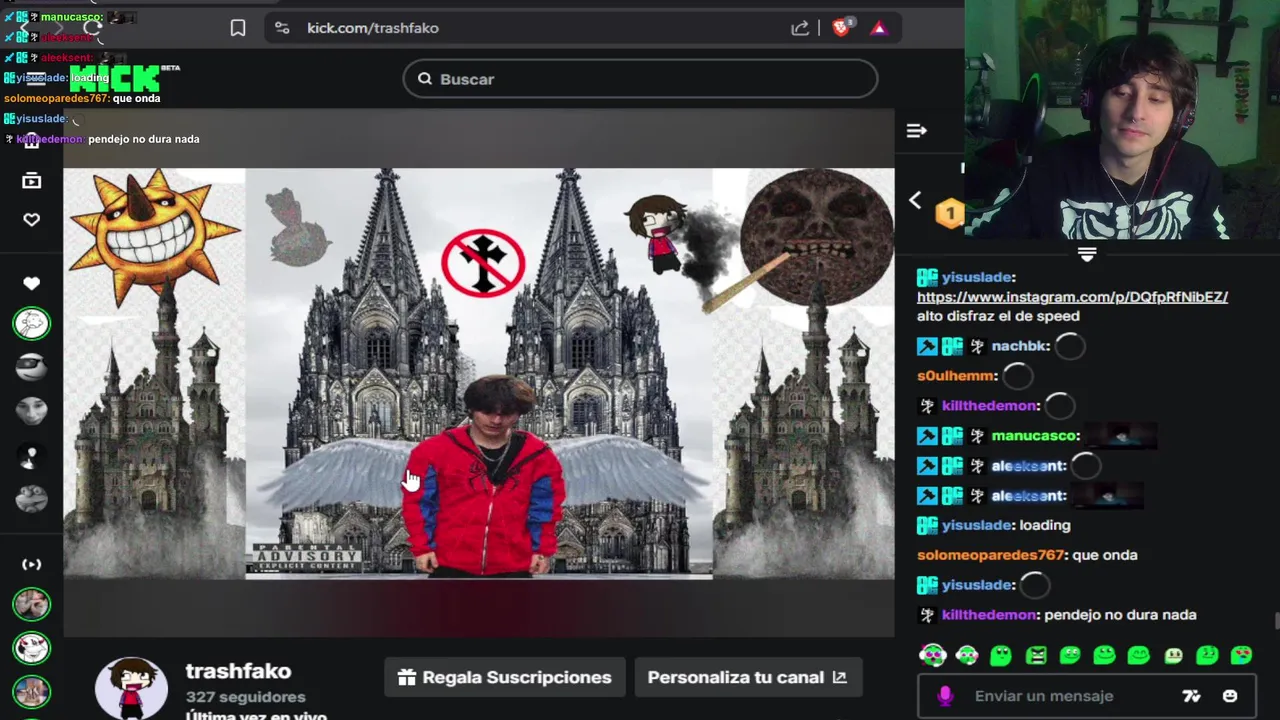Toggle the chat panel menu lines icon
Viewport: 1280px width, 720px height.
coord(916,130)
